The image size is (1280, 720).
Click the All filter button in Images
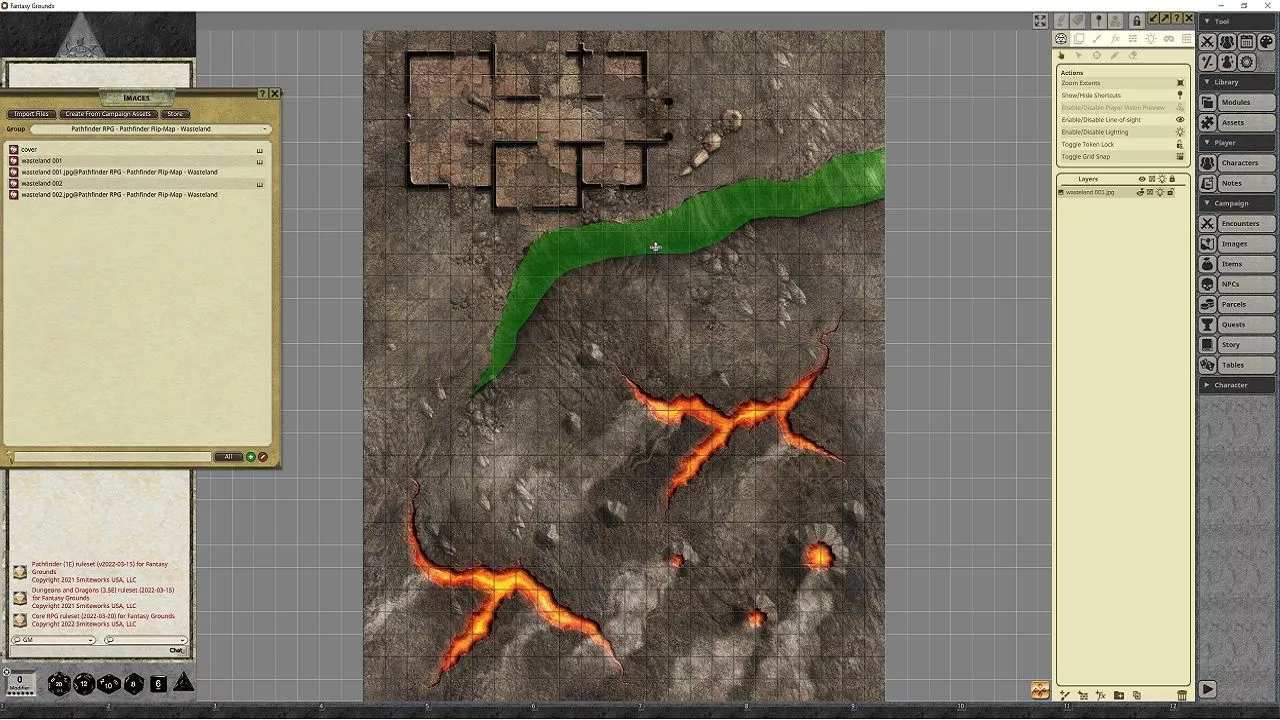tap(228, 457)
